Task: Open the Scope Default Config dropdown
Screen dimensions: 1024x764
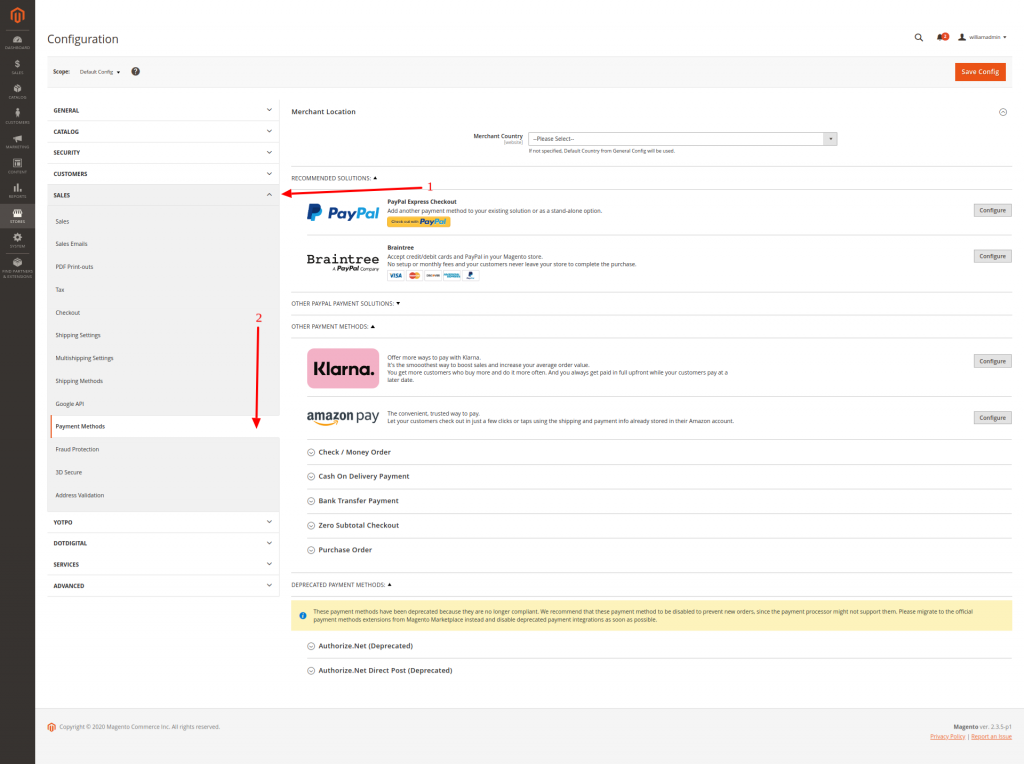Action: pyautogui.click(x=100, y=72)
